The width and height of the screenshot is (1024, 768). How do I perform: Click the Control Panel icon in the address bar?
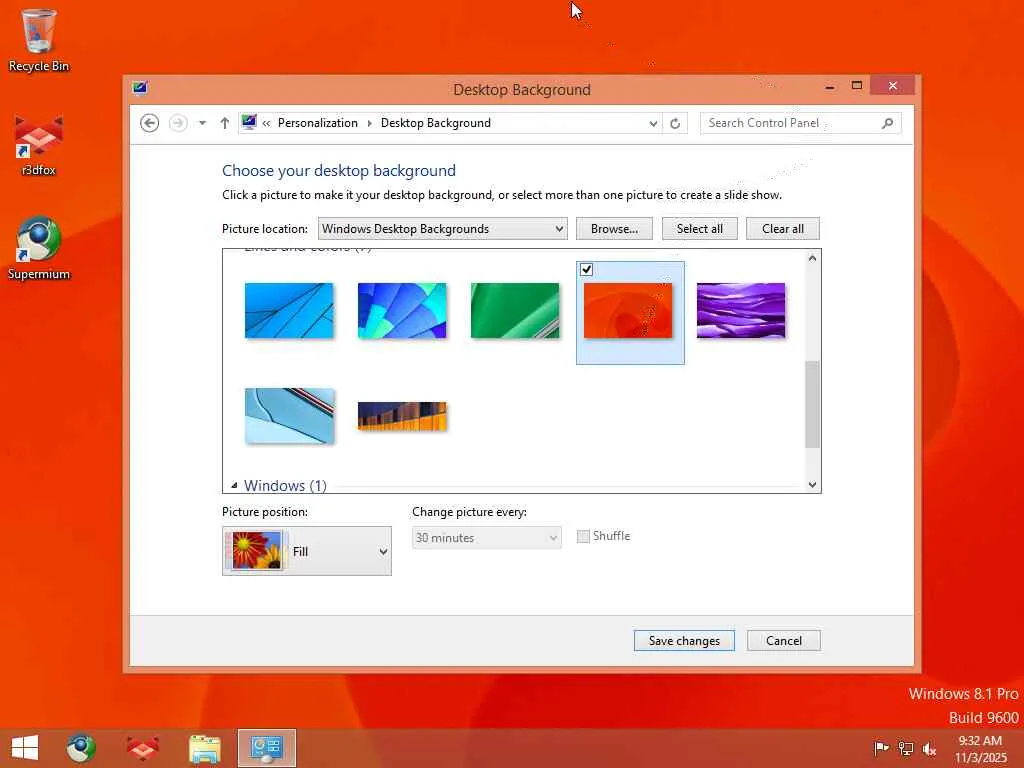pyautogui.click(x=249, y=122)
